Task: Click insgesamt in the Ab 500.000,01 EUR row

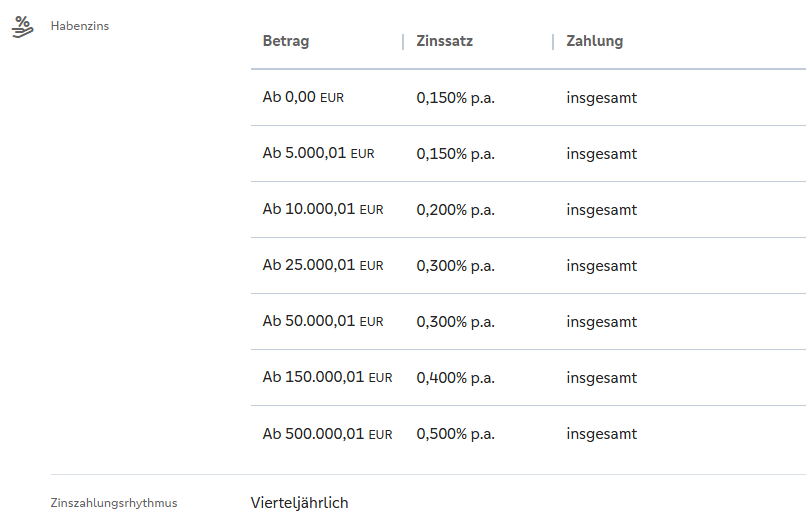Action: (601, 434)
